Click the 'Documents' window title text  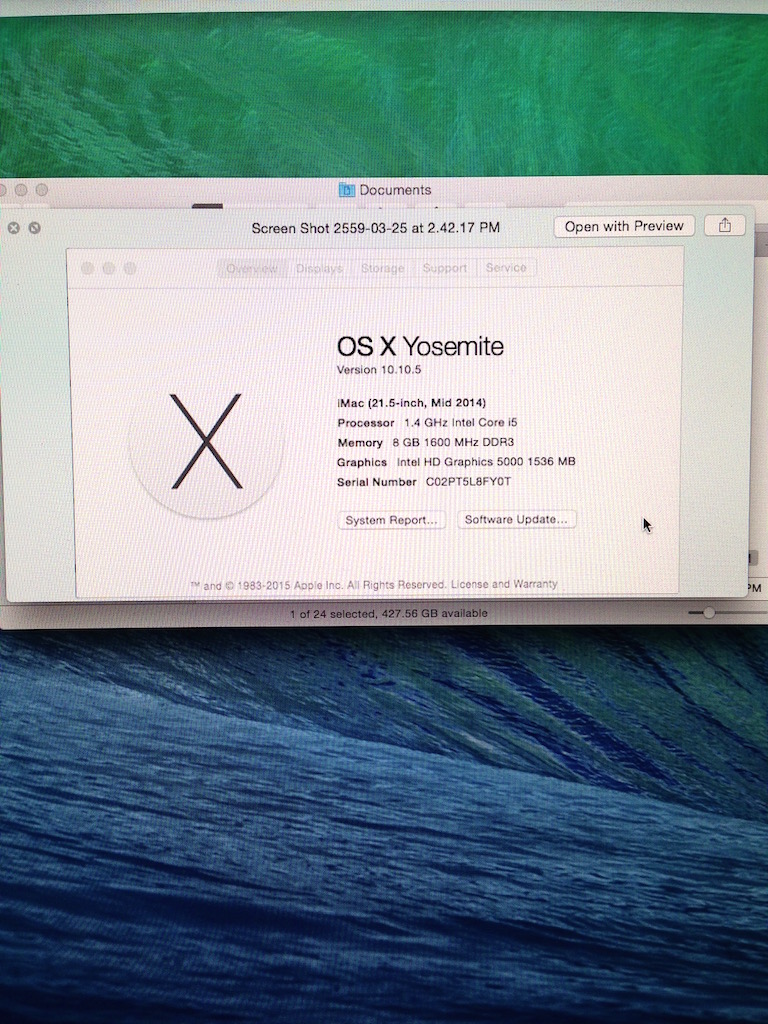(x=395, y=190)
